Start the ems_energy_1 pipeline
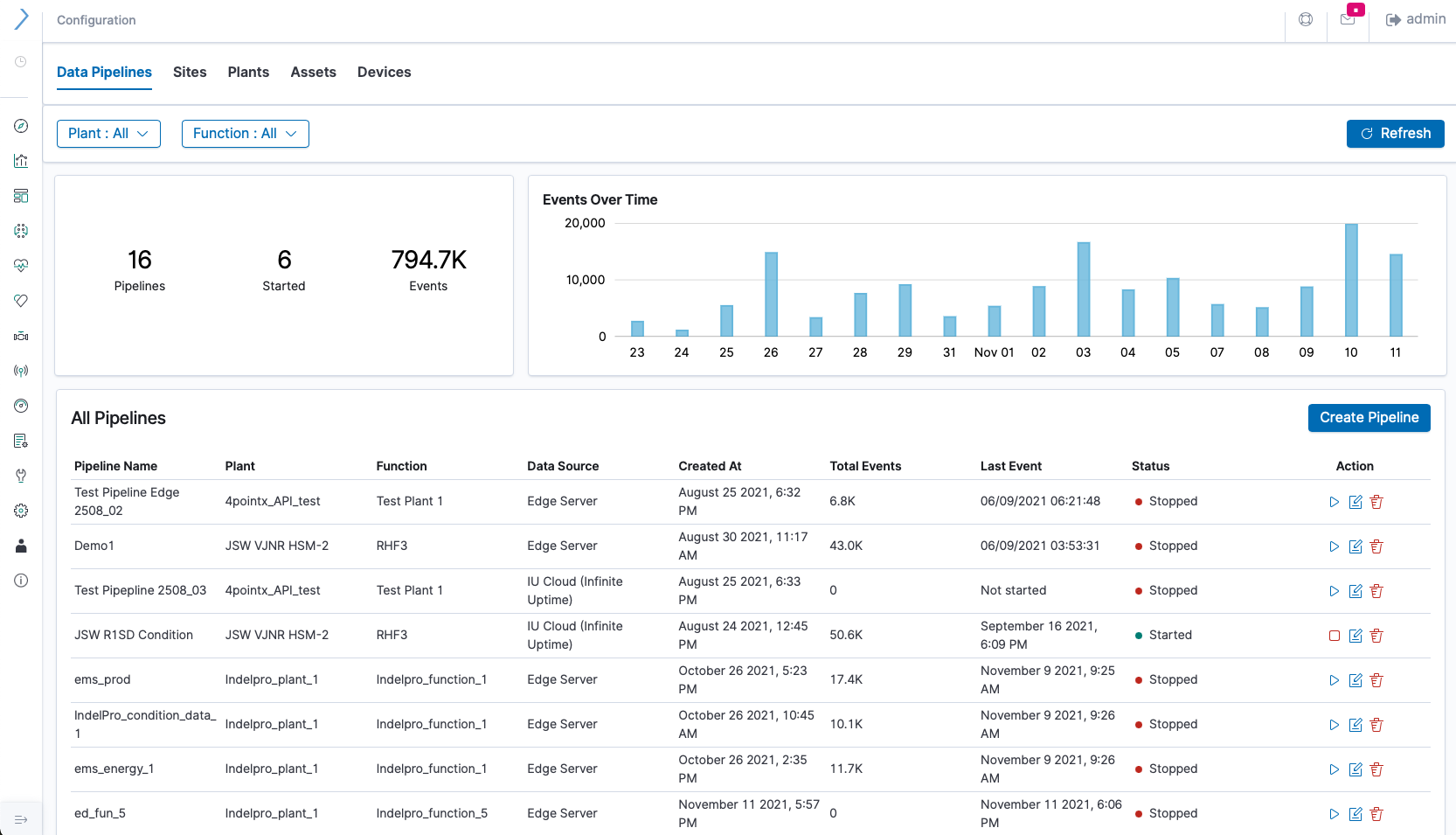Image resolution: width=1456 pixels, height=835 pixels. point(1334,769)
